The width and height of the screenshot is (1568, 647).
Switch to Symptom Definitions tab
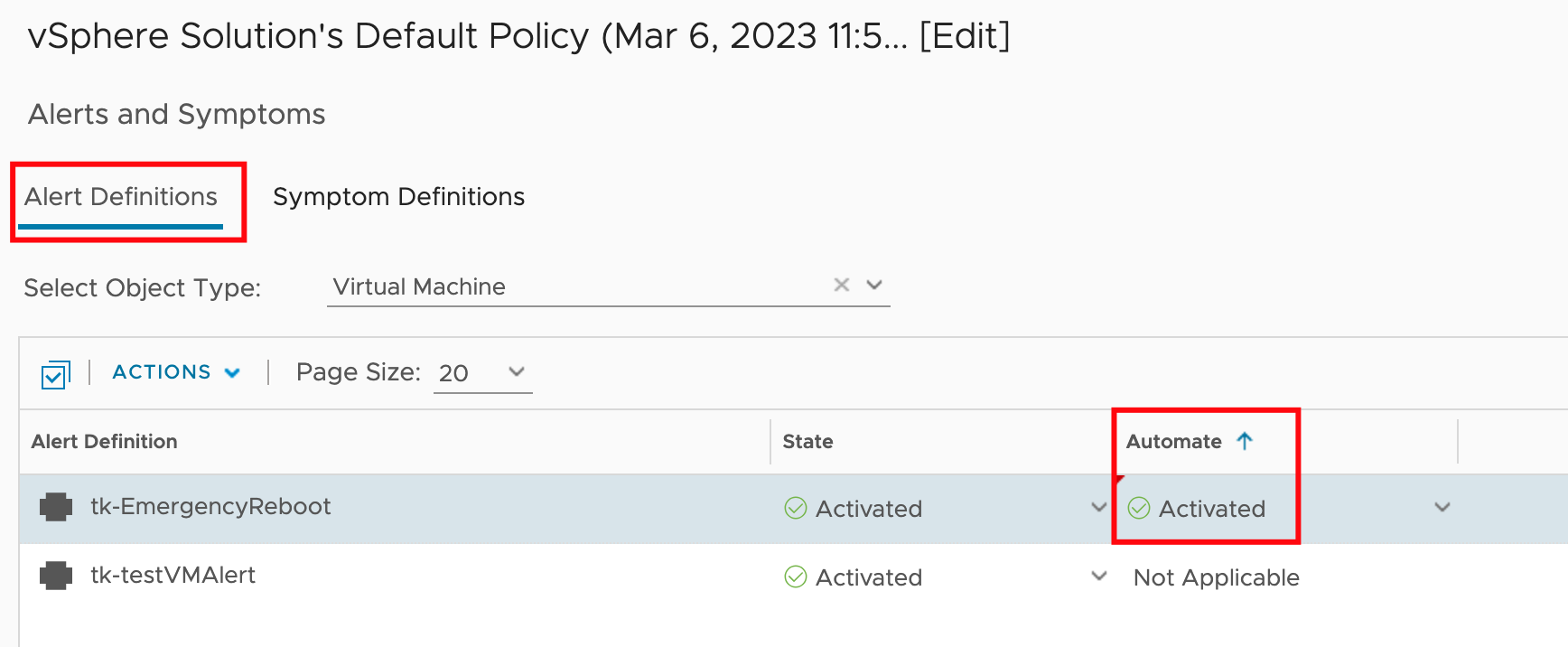tap(398, 197)
